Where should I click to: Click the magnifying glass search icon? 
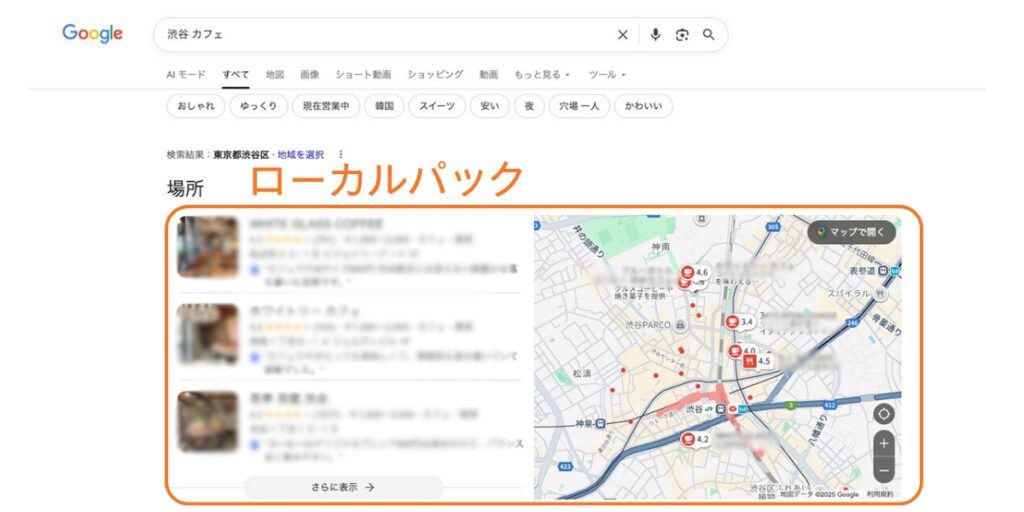click(709, 35)
